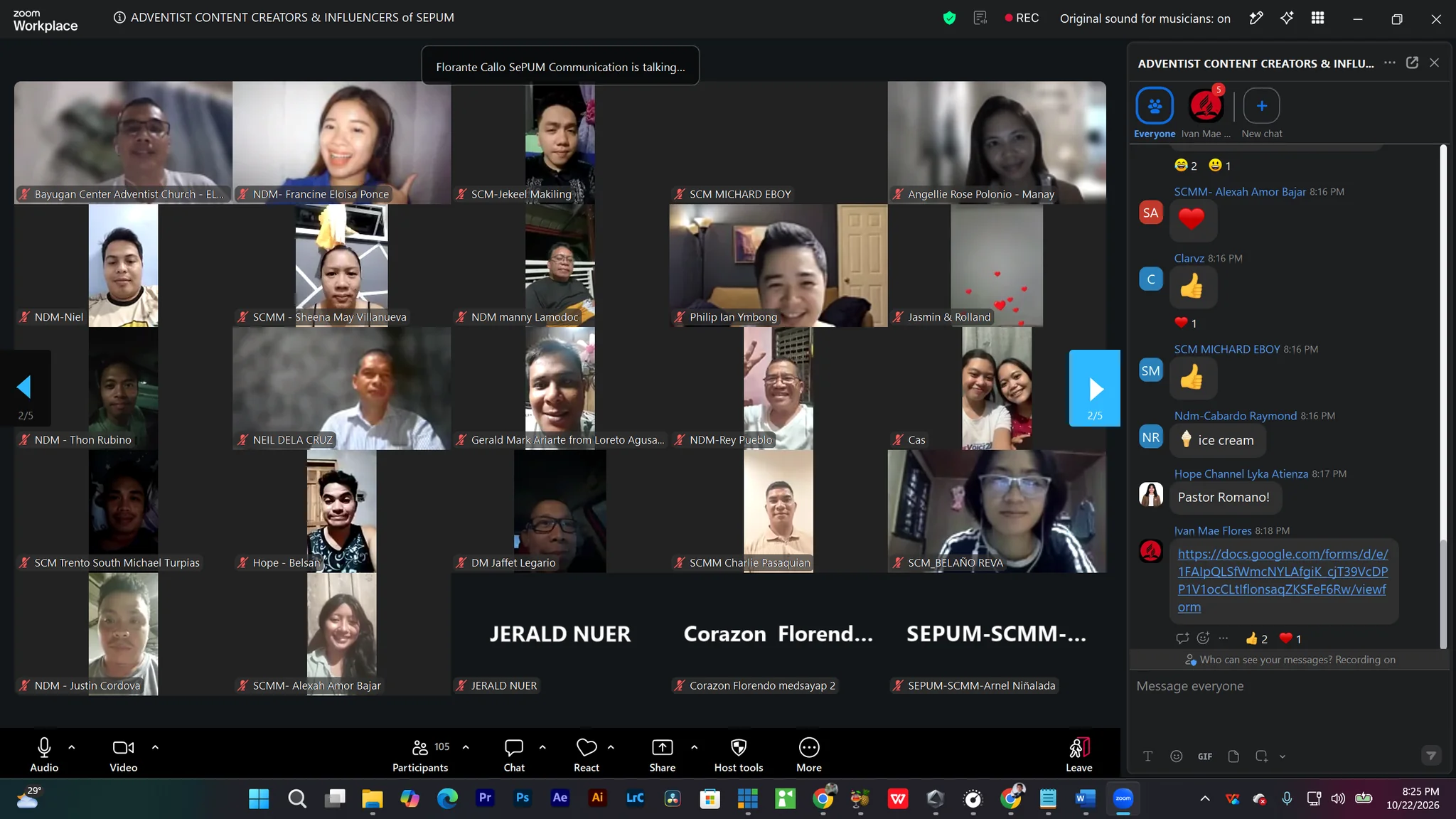Open the AI Companion sparkle icon
Screen dimensions: 1456x819
pos(1287,18)
